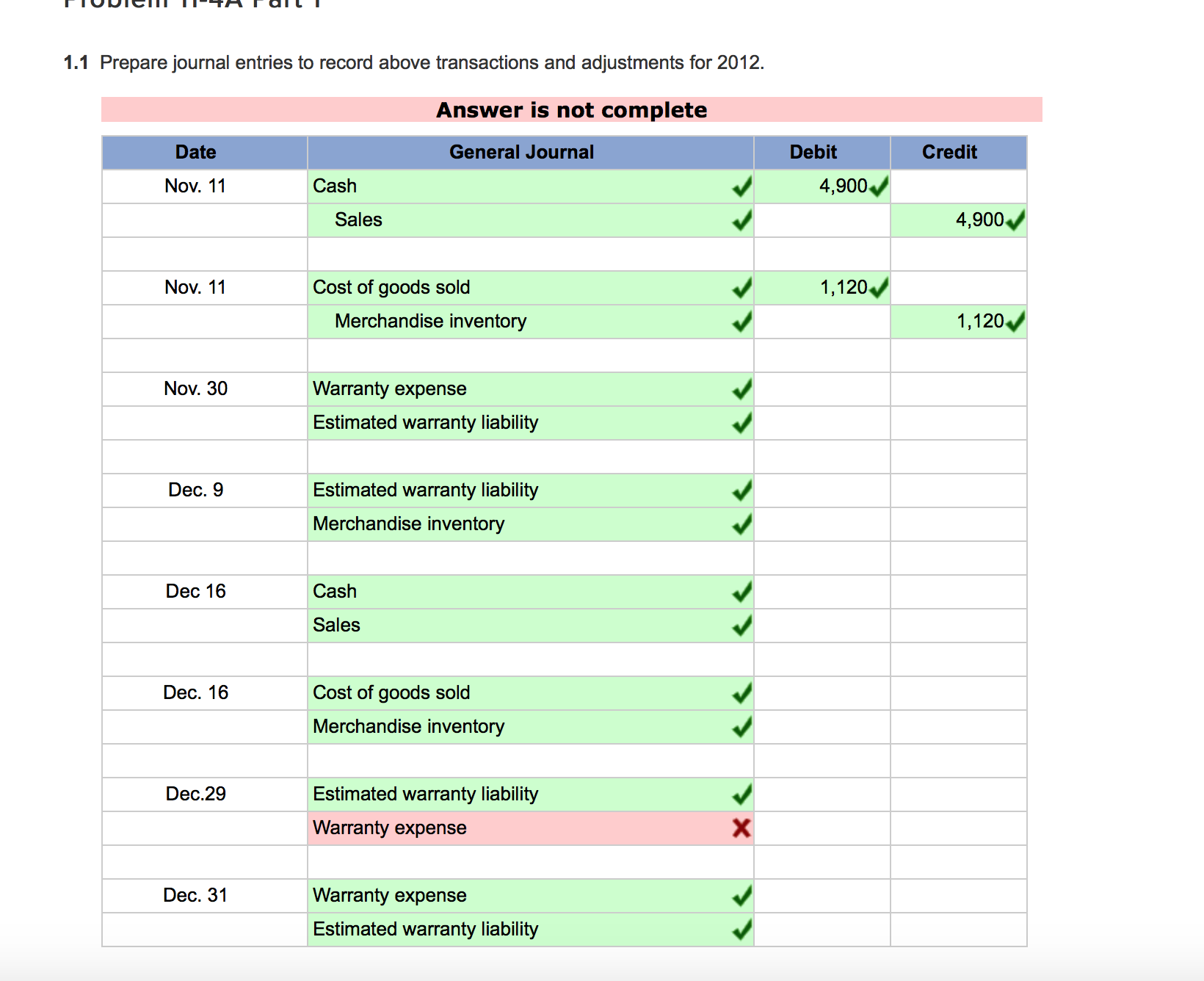
Task: Toggle the check beside Dec.29 Estimated warranty liability
Action: click(742, 794)
